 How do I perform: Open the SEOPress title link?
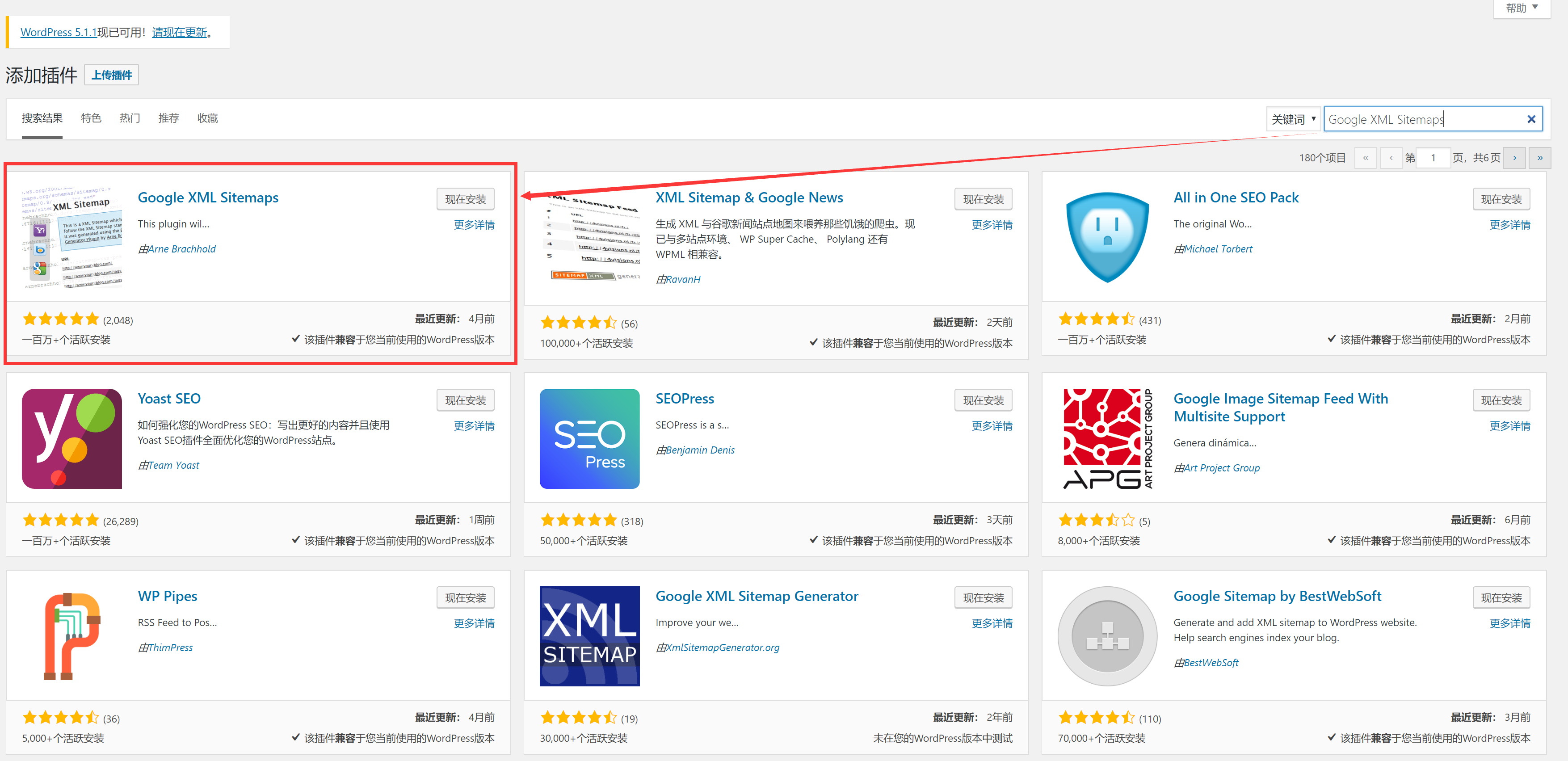[x=685, y=398]
